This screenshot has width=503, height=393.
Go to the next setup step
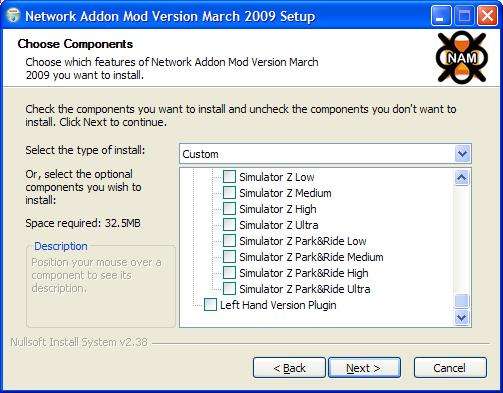(x=364, y=368)
